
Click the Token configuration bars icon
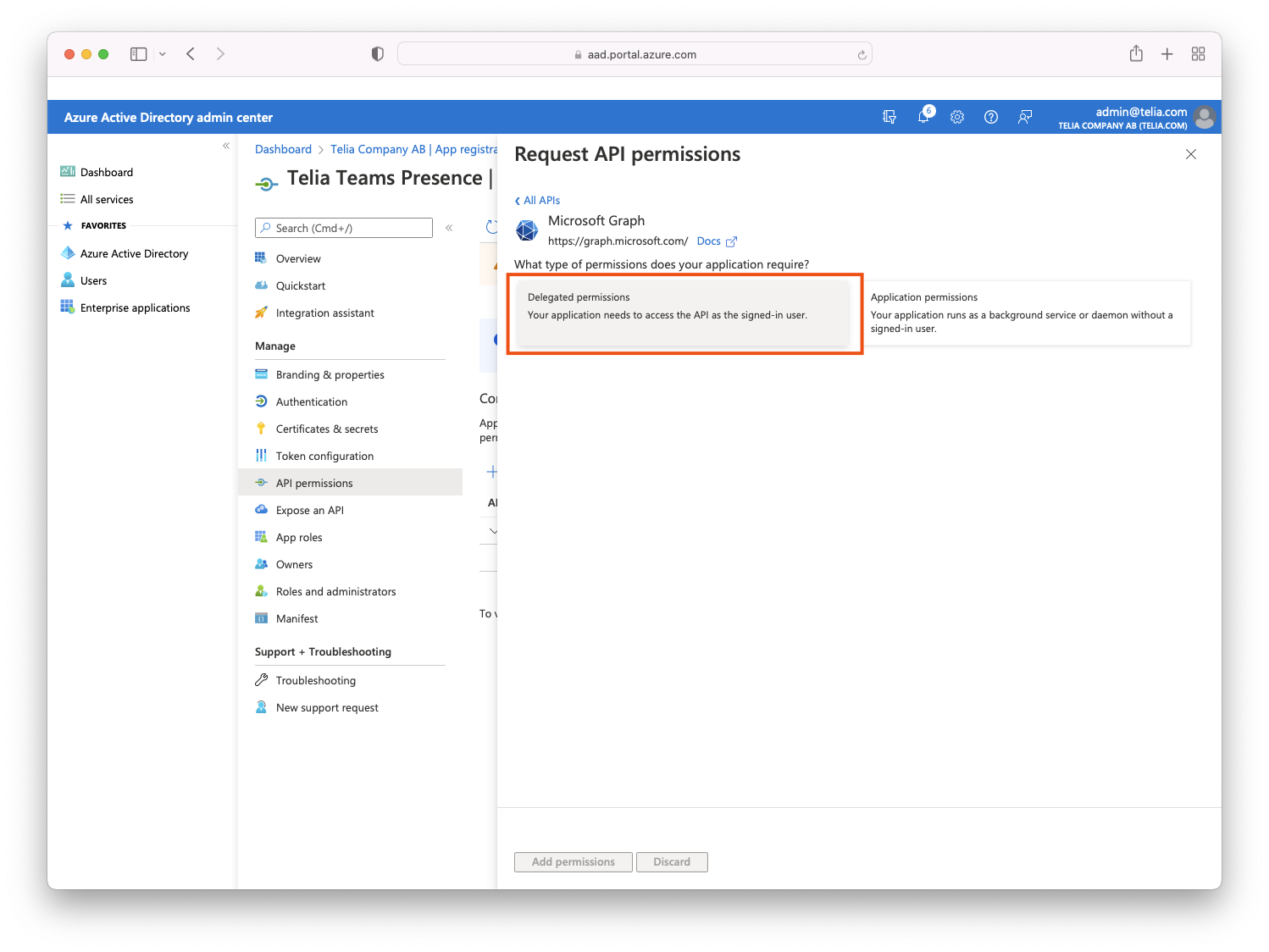pos(261,456)
